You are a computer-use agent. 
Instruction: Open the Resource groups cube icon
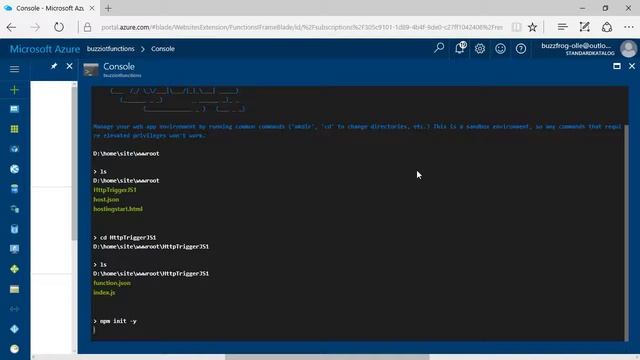click(14, 149)
